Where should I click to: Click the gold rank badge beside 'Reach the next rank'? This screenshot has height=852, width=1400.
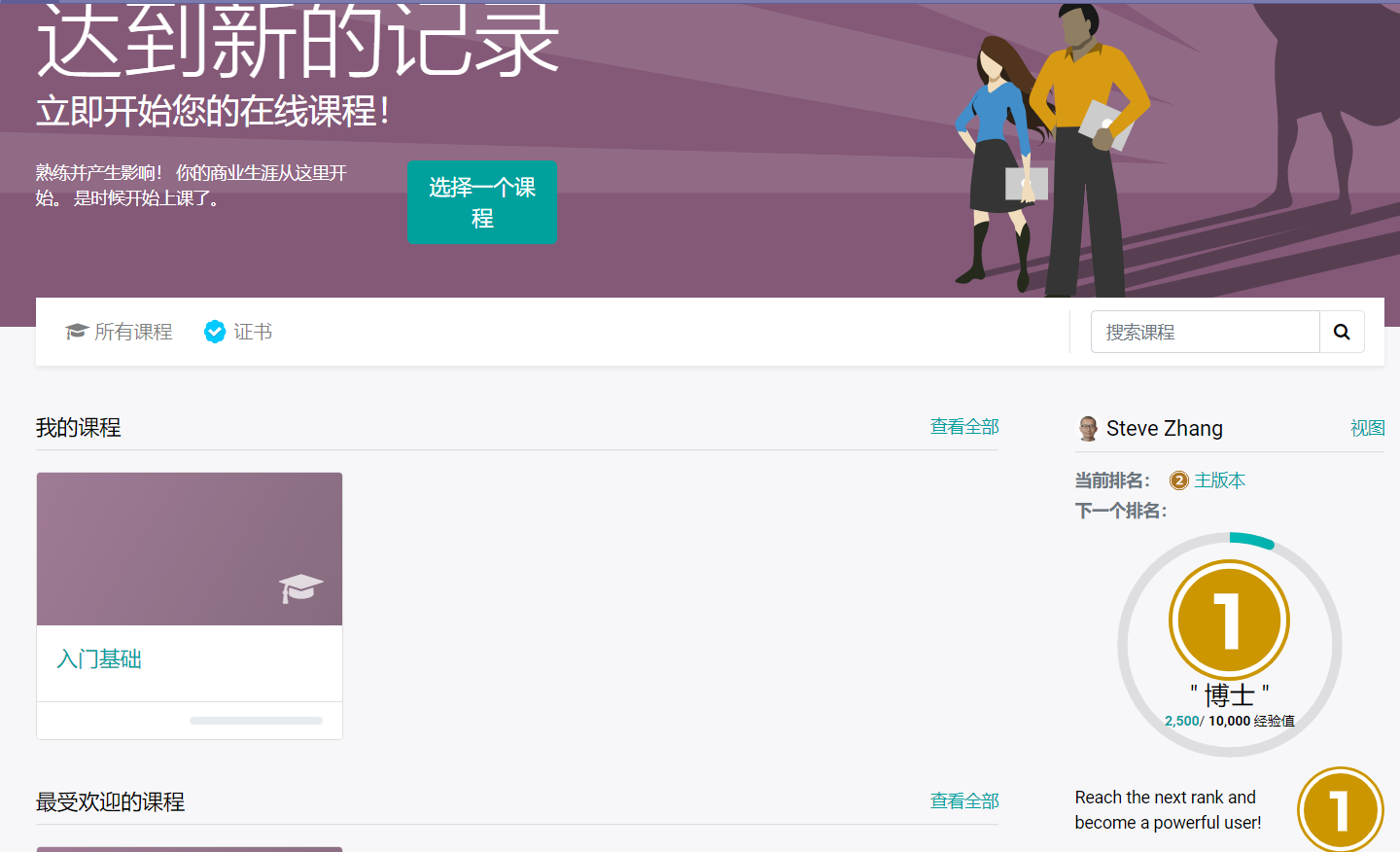[1340, 809]
